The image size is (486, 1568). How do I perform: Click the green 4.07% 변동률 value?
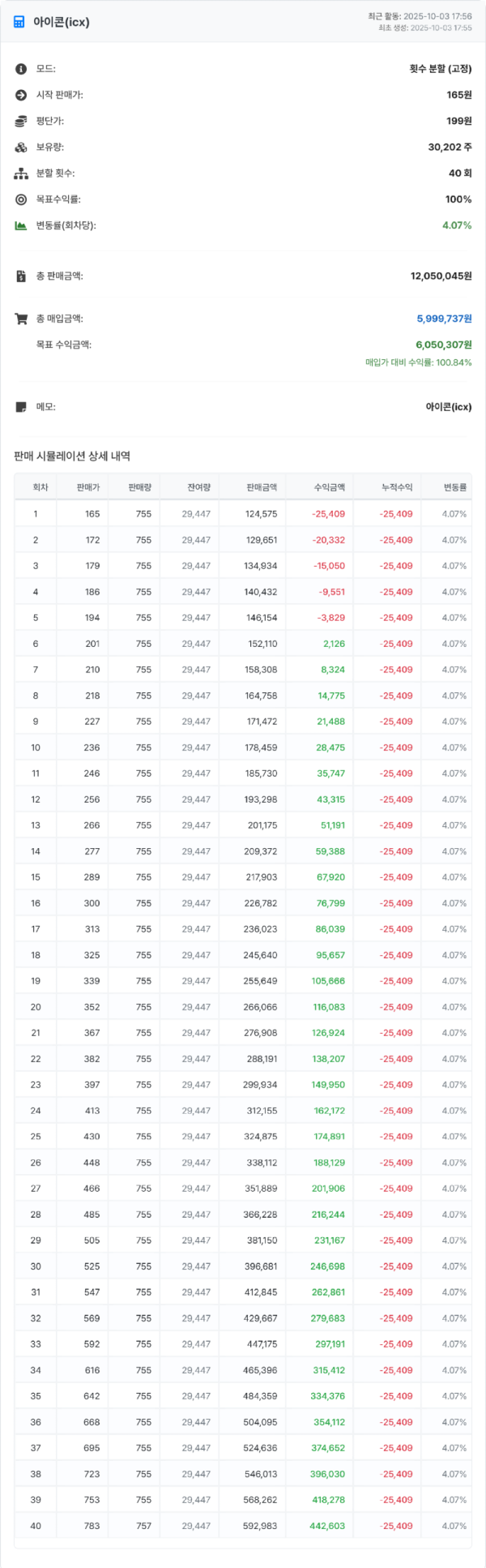(x=457, y=225)
